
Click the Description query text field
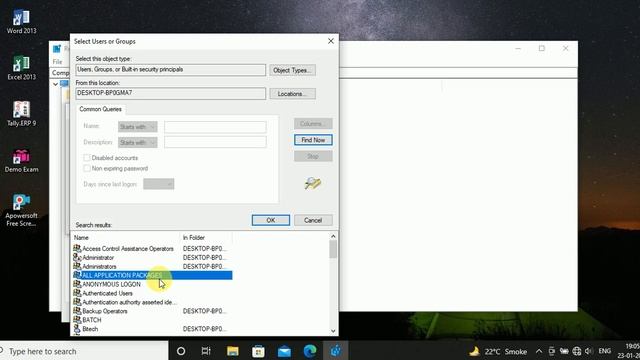(215, 142)
